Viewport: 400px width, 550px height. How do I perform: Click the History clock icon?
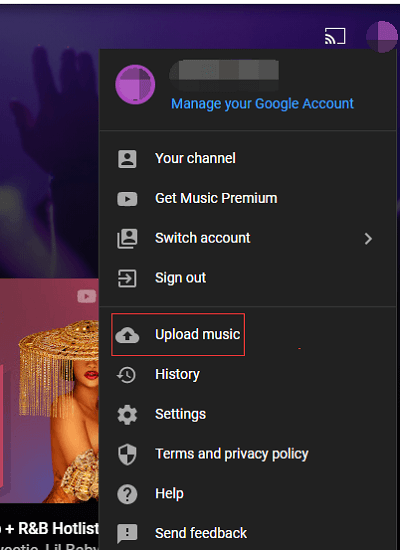click(x=126, y=375)
